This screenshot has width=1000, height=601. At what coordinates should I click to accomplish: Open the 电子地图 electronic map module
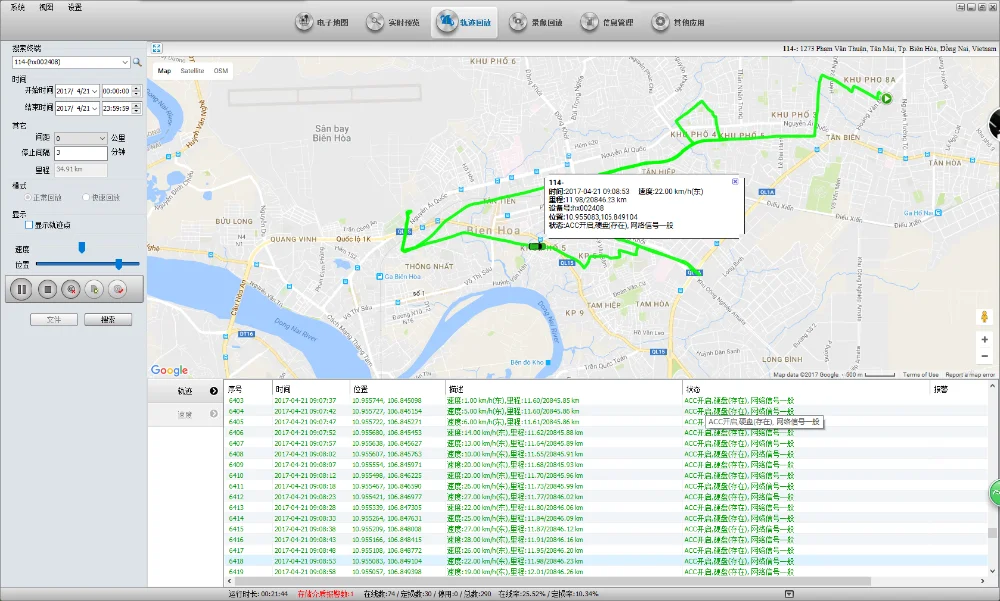[322, 22]
